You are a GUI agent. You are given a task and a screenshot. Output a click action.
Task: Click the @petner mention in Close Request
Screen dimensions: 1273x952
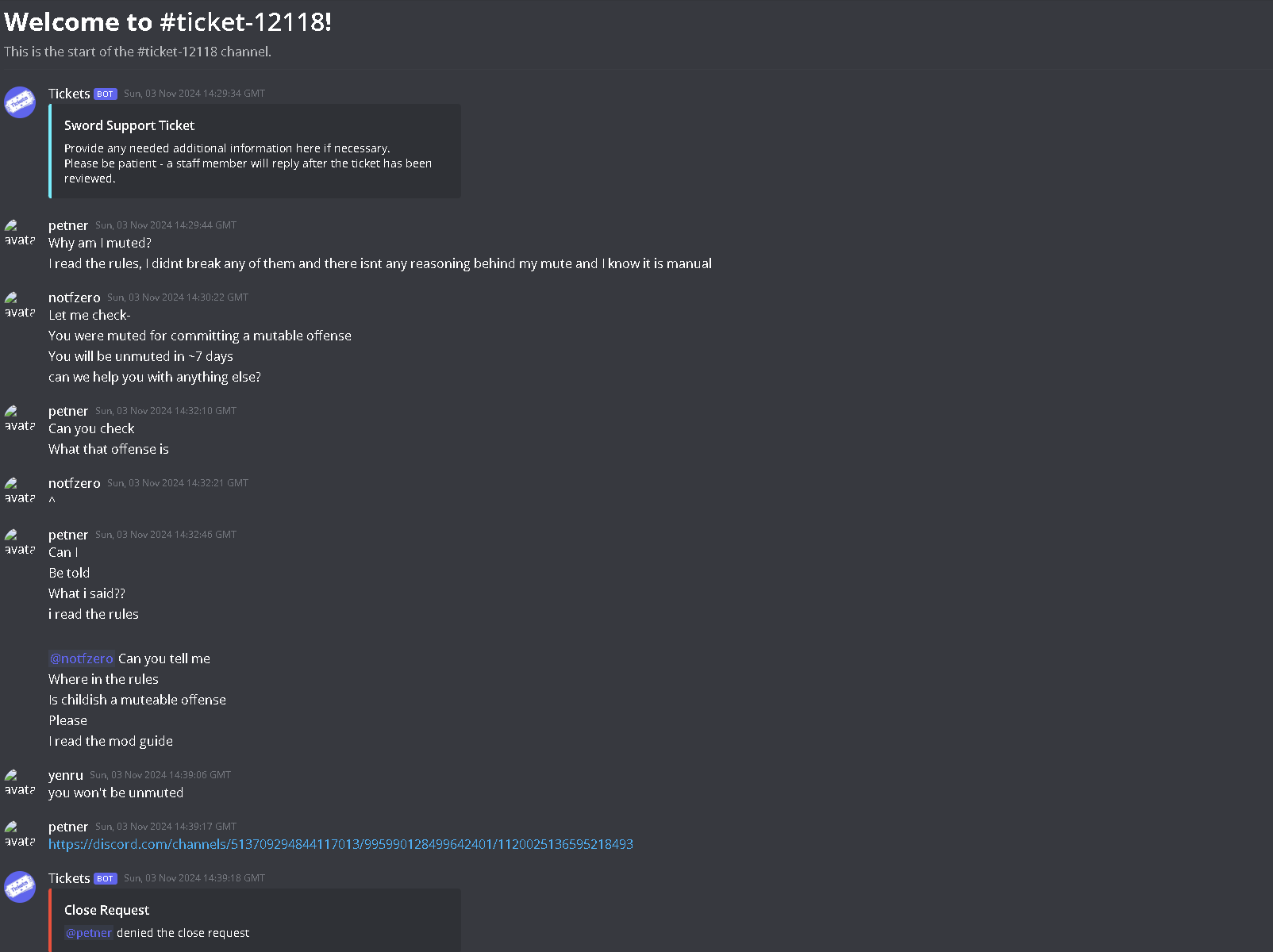[x=89, y=933]
